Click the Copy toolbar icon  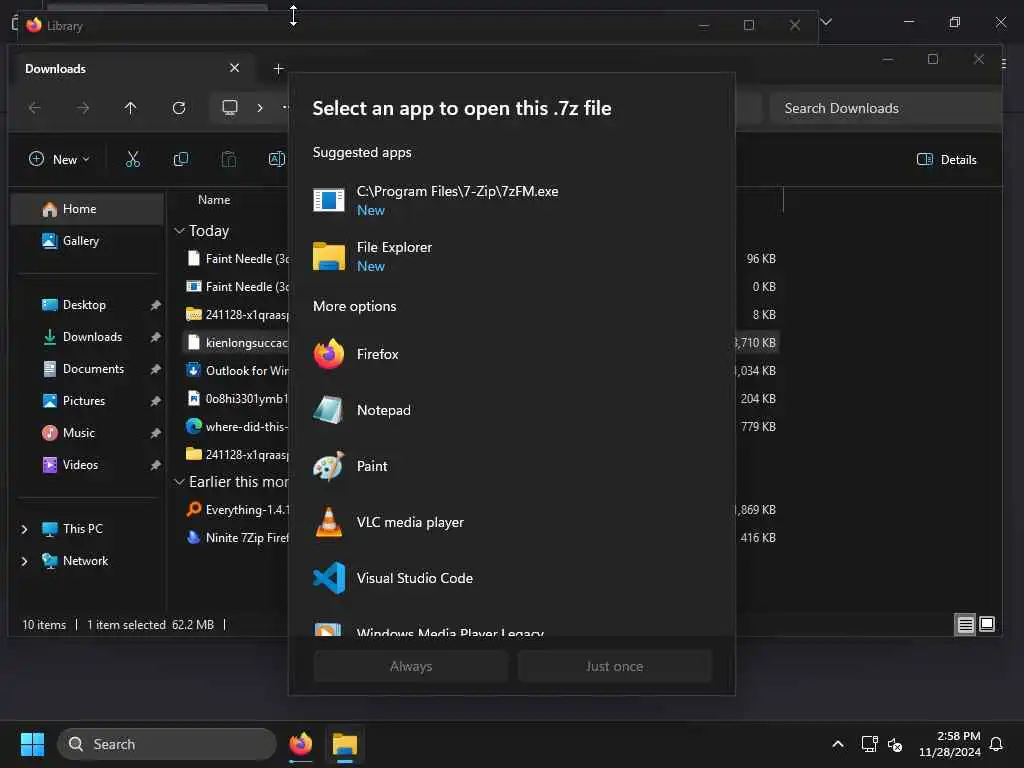[x=181, y=159]
